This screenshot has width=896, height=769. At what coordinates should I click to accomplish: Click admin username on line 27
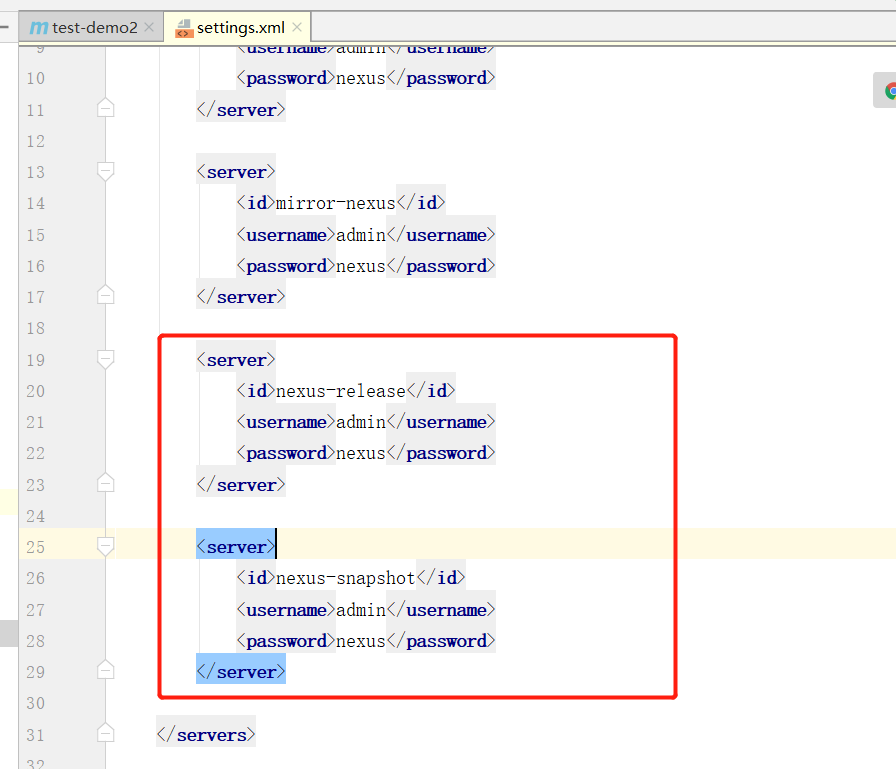(361, 610)
